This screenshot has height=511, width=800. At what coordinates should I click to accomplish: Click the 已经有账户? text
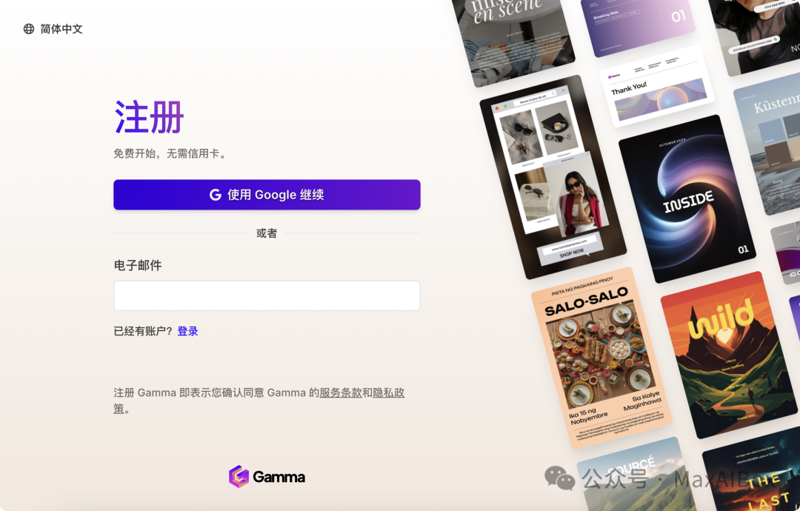click(143, 331)
